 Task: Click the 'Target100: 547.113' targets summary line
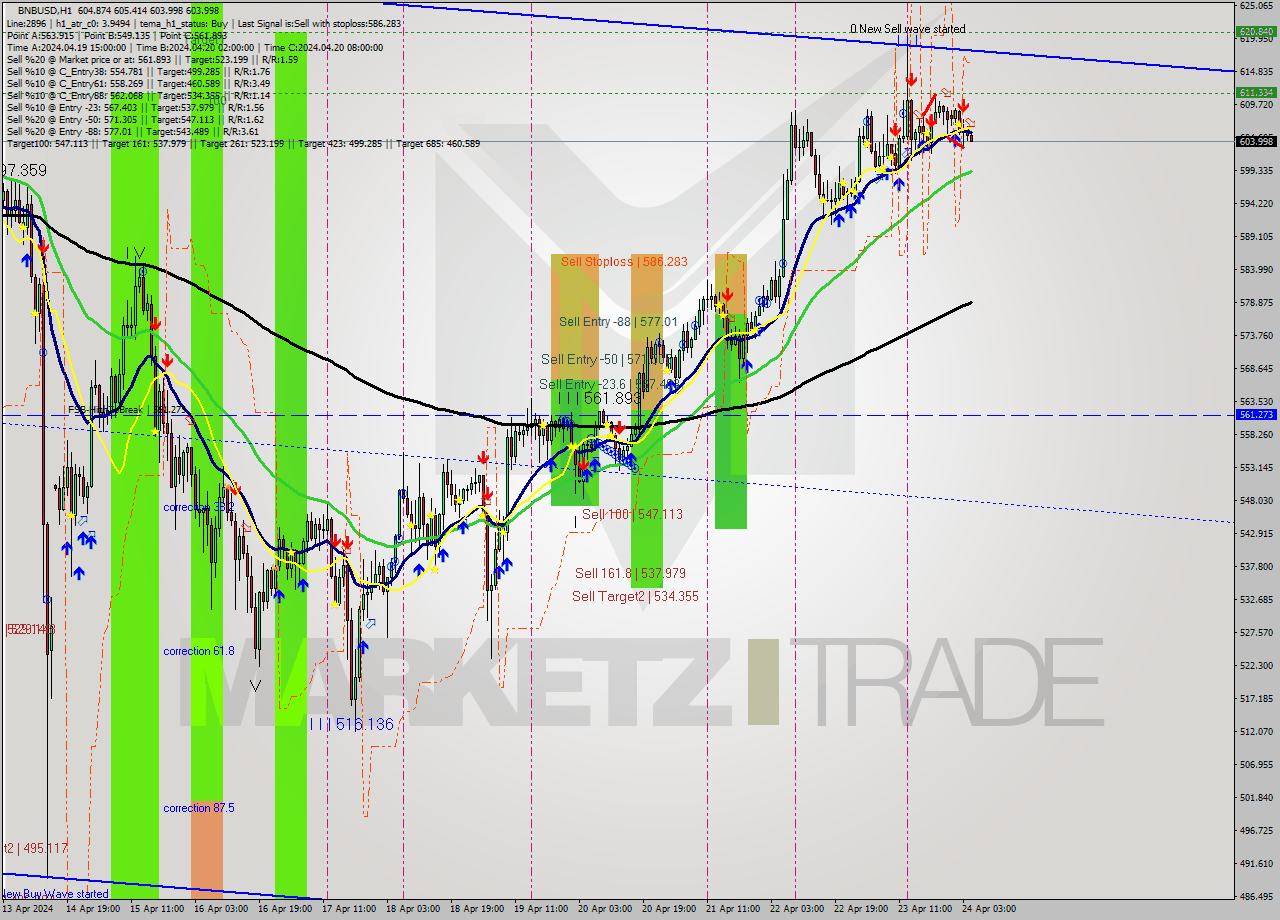(x=243, y=143)
